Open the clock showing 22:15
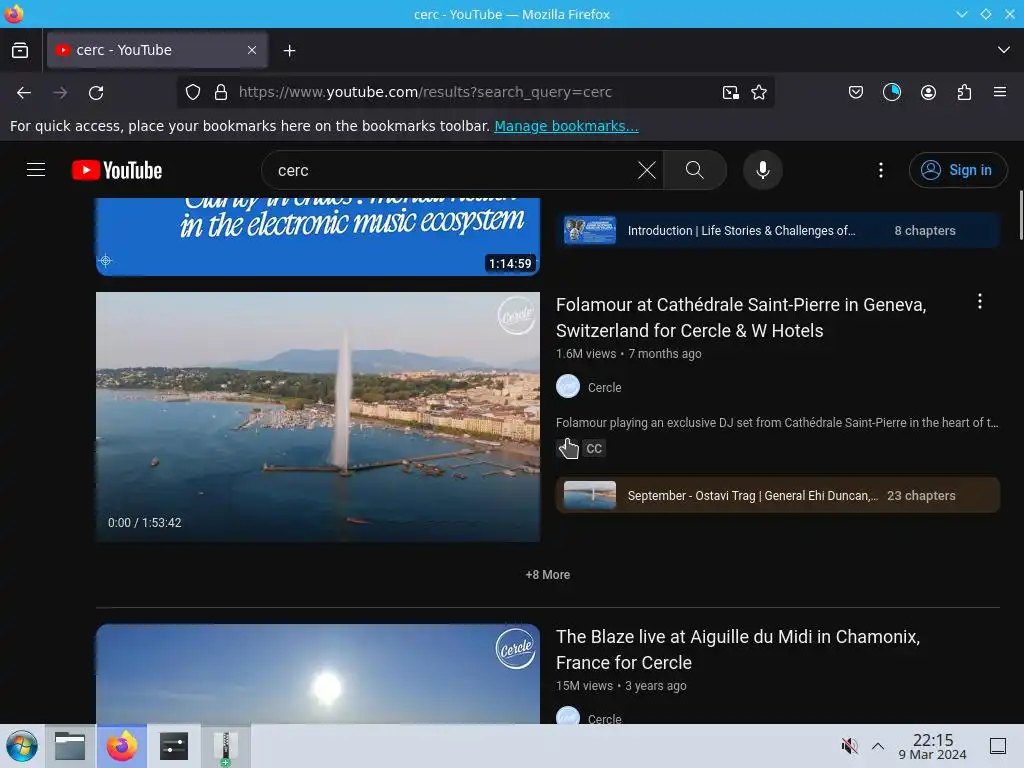The height and width of the screenshot is (768, 1024). click(932, 746)
